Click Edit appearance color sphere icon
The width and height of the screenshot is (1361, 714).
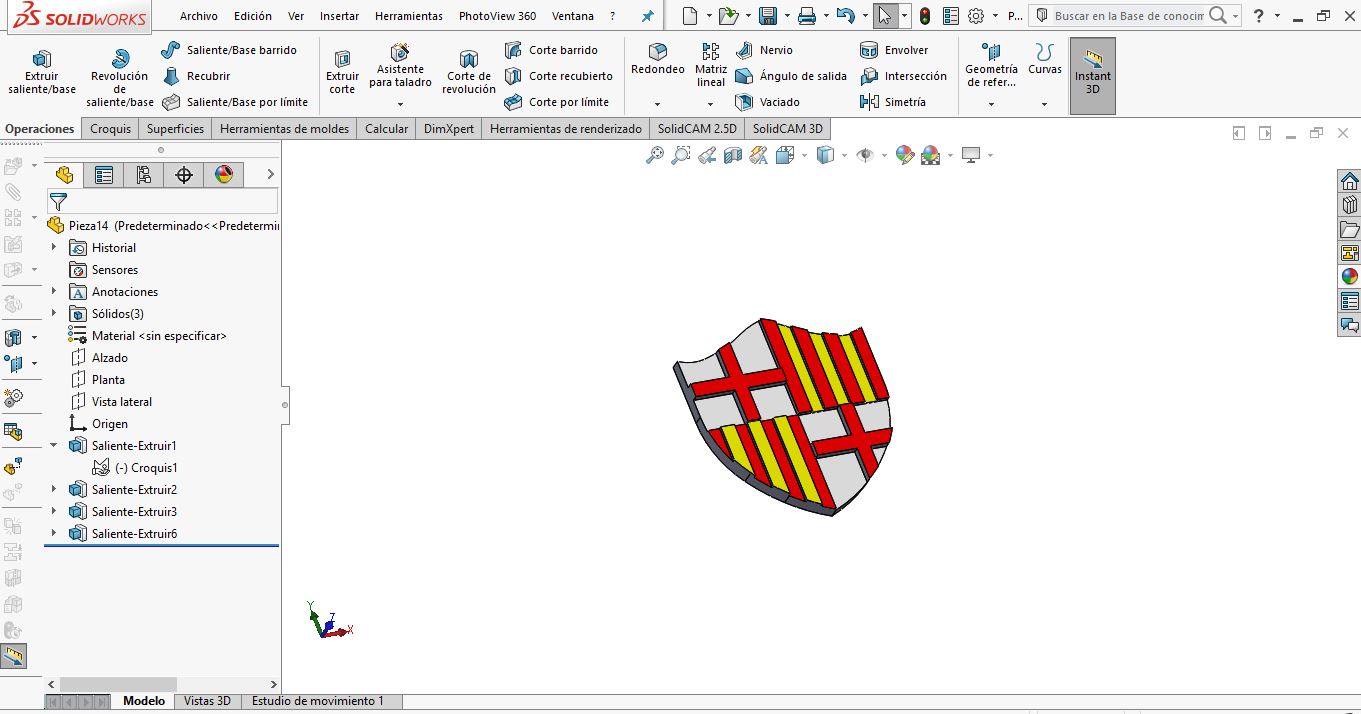(x=904, y=155)
